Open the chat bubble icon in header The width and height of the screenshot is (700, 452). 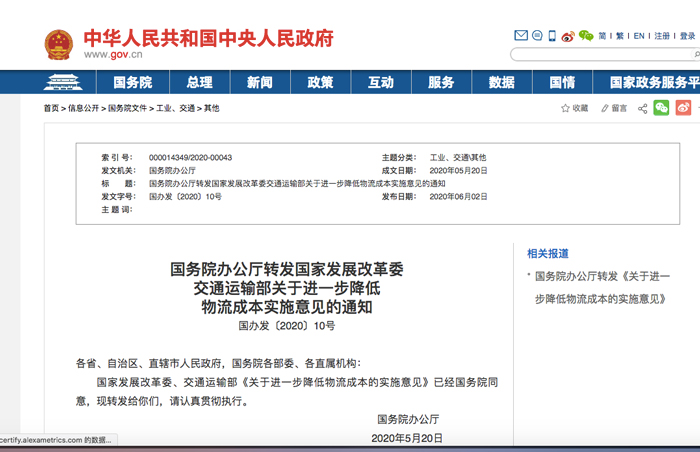(536, 36)
